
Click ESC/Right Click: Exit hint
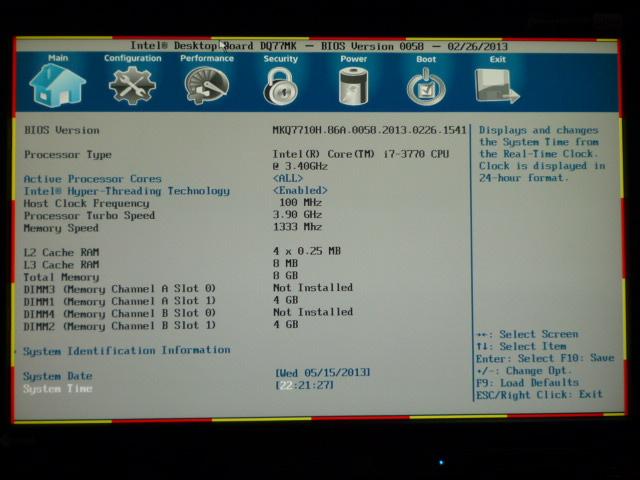[539, 394]
